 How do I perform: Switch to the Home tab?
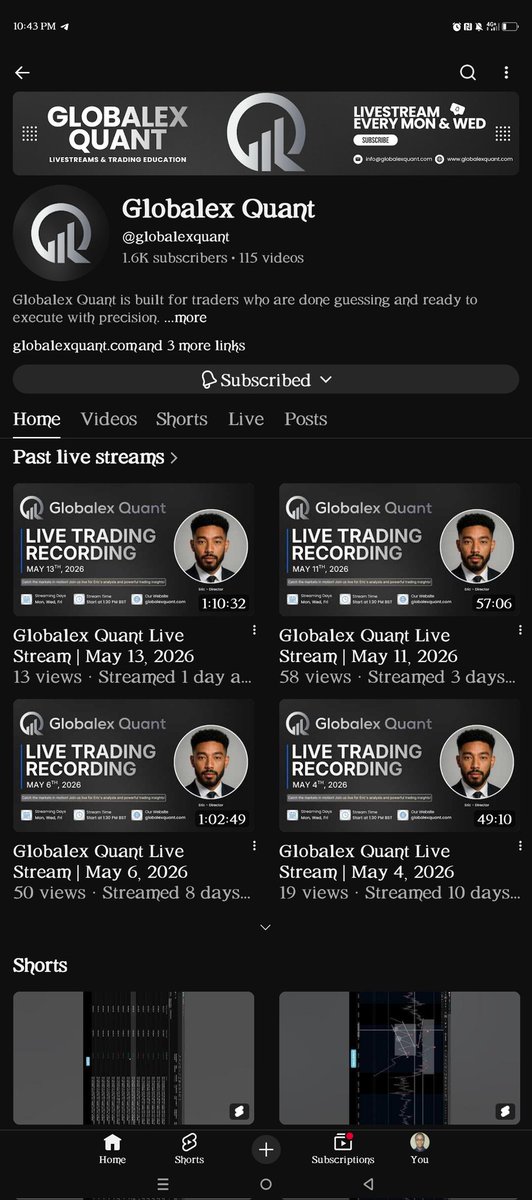(x=36, y=419)
